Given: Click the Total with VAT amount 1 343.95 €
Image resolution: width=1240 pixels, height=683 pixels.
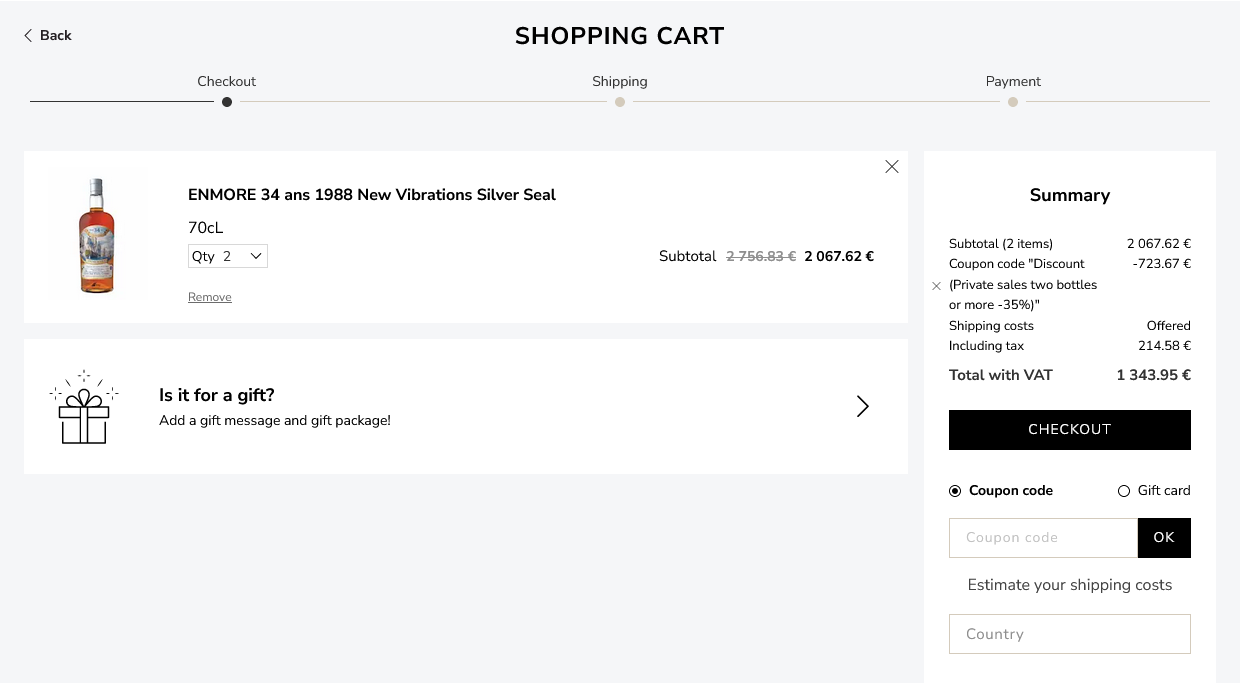Looking at the screenshot, I should pyautogui.click(x=1154, y=376).
